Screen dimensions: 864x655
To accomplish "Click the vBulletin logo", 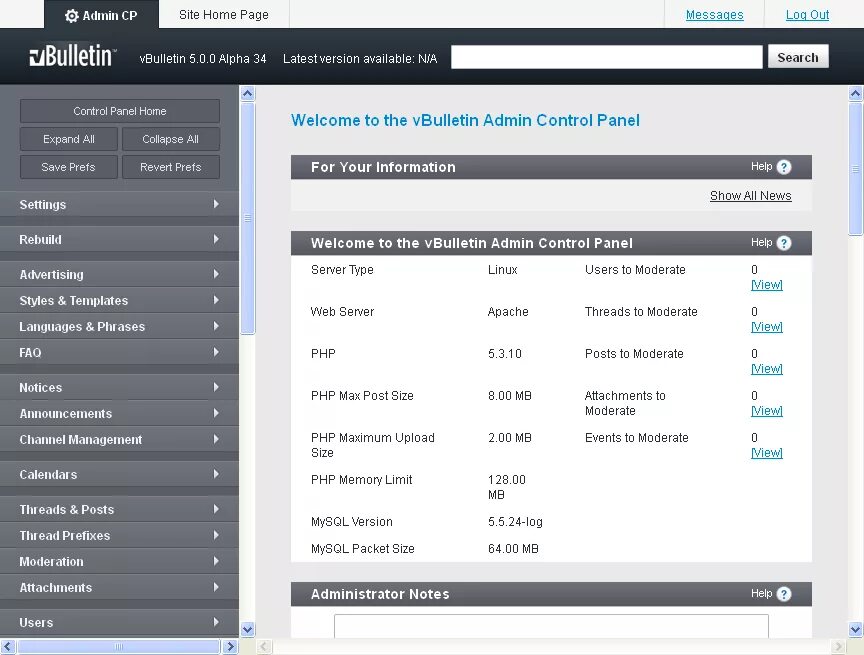I will pyautogui.click(x=73, y=56).
